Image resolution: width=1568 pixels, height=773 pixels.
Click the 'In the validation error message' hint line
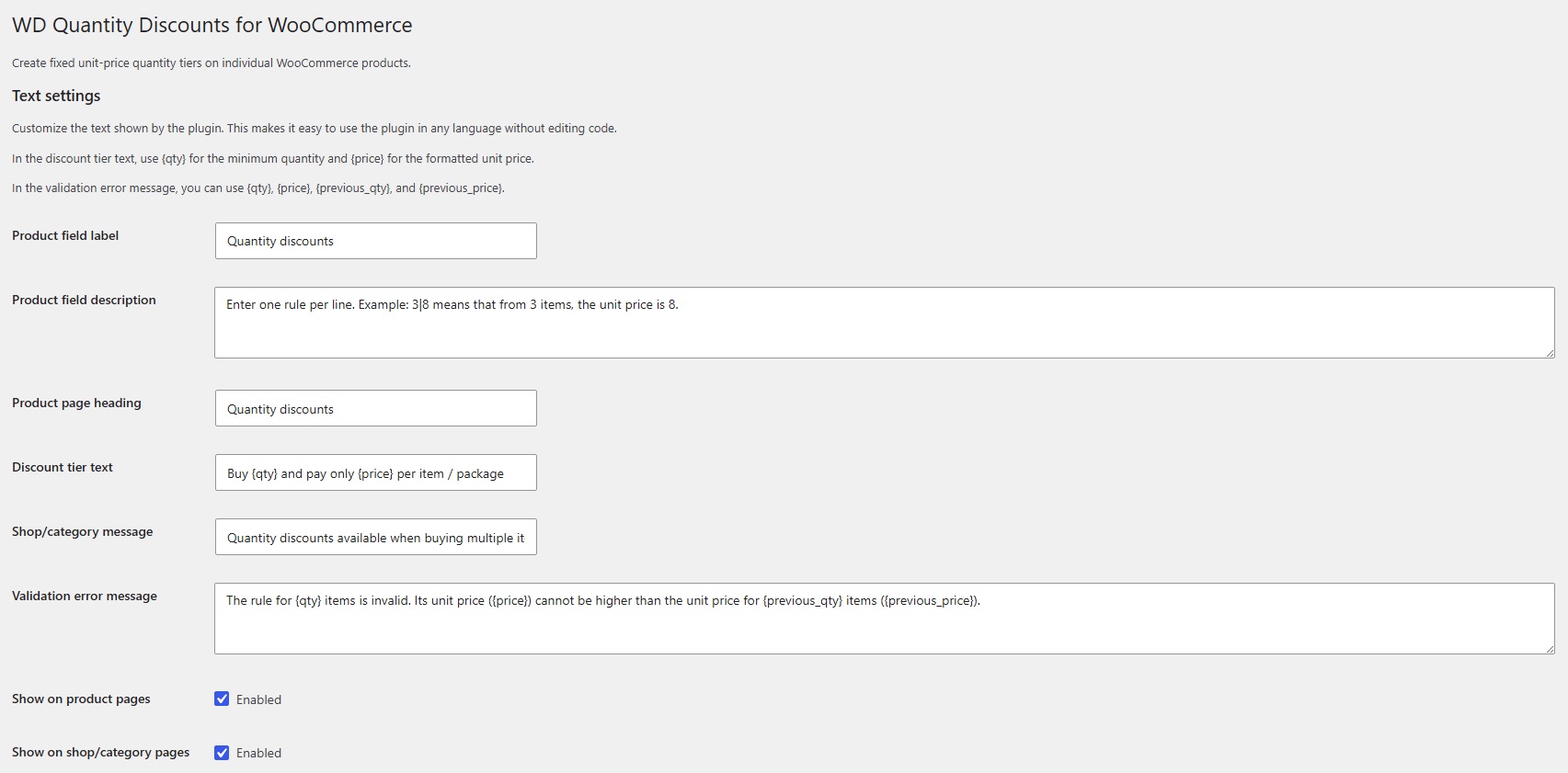pyautogui.click(x=258, y=188)
